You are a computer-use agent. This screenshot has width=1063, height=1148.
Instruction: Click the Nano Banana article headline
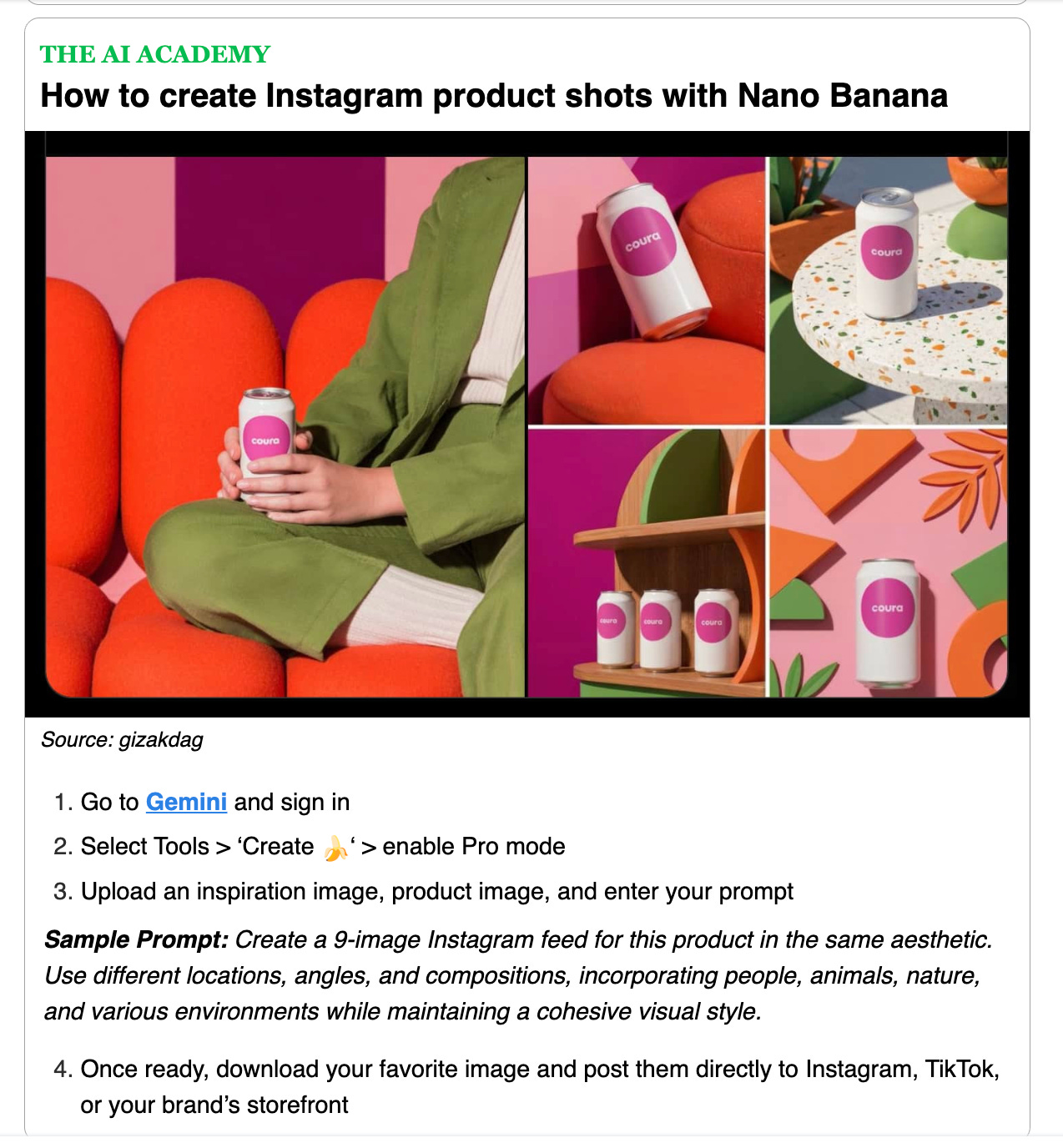494,96
